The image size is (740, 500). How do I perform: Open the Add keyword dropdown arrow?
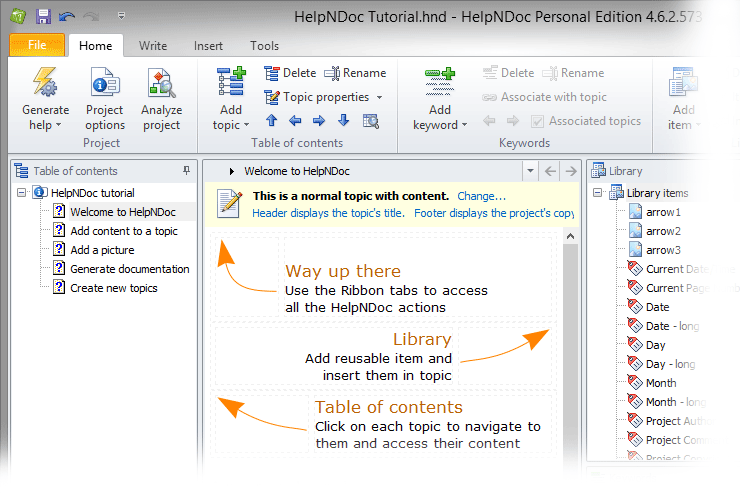464,125
